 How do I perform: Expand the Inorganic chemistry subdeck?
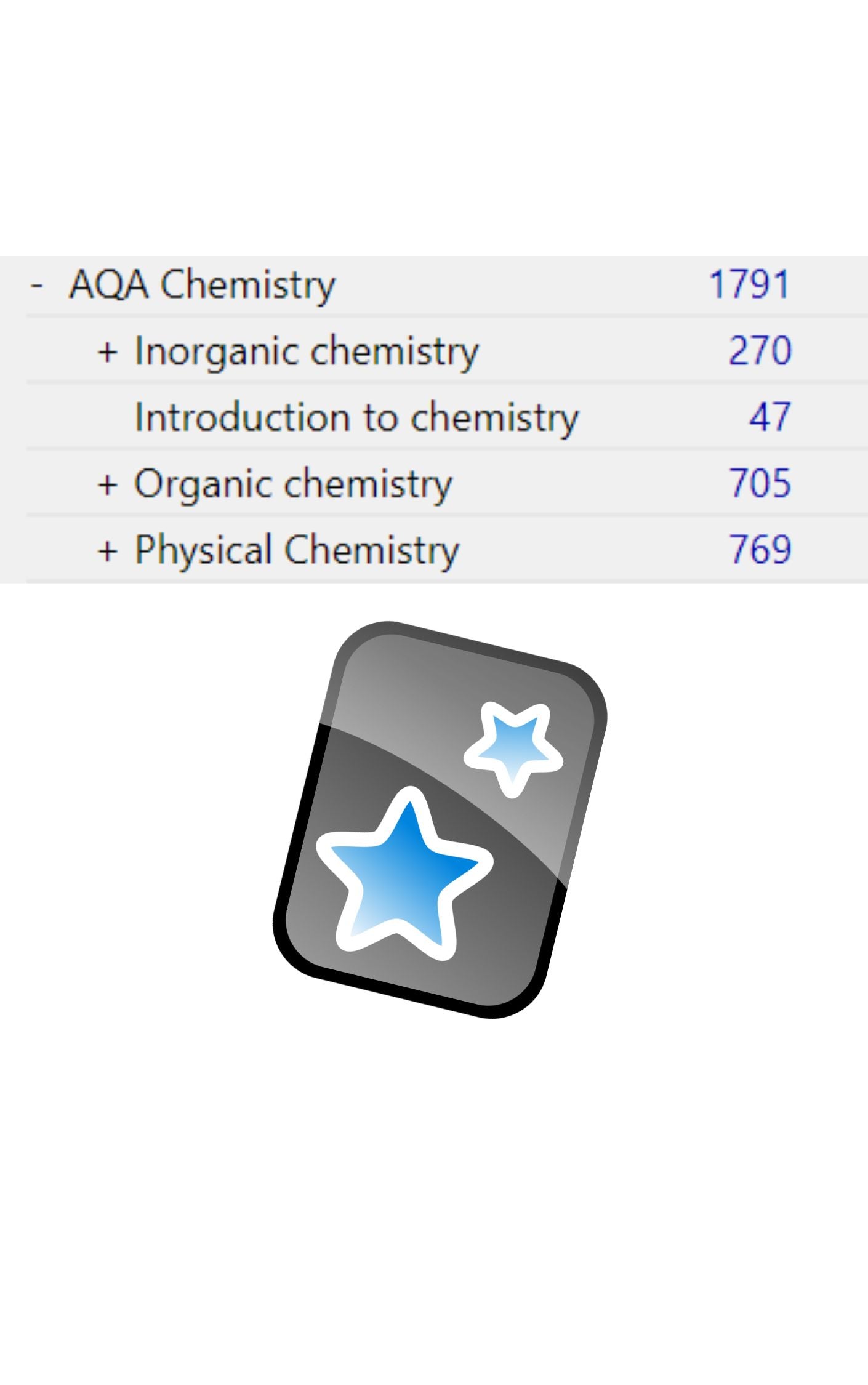coord(107,351)
